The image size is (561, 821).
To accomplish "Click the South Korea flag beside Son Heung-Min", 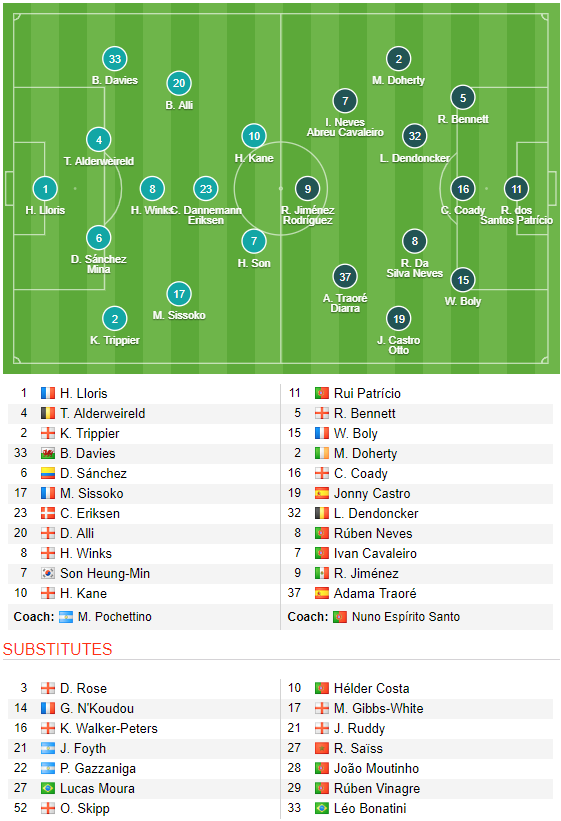I will [48, 573].
